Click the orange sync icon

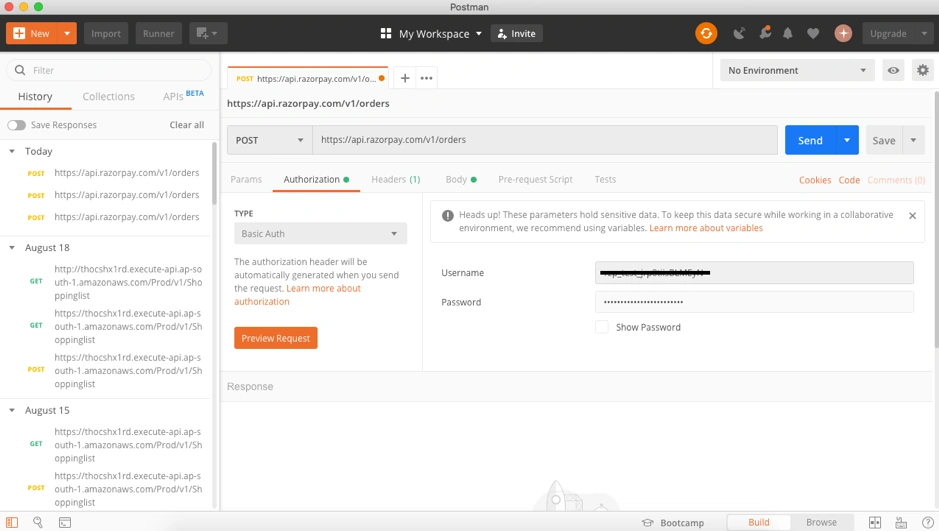(706, 34)
